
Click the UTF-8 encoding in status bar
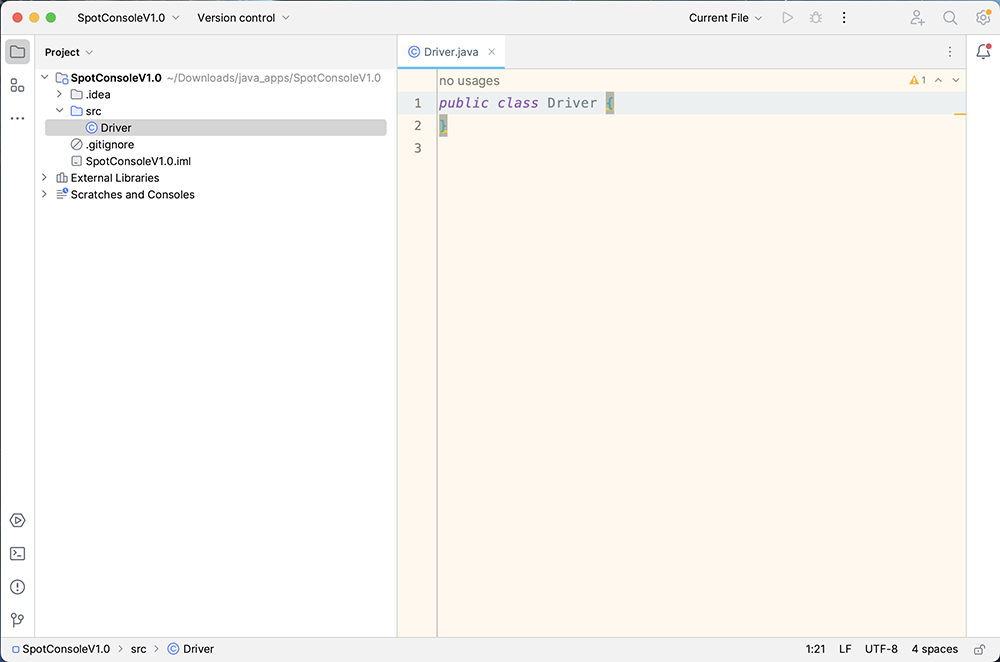[x=881, y=649]
